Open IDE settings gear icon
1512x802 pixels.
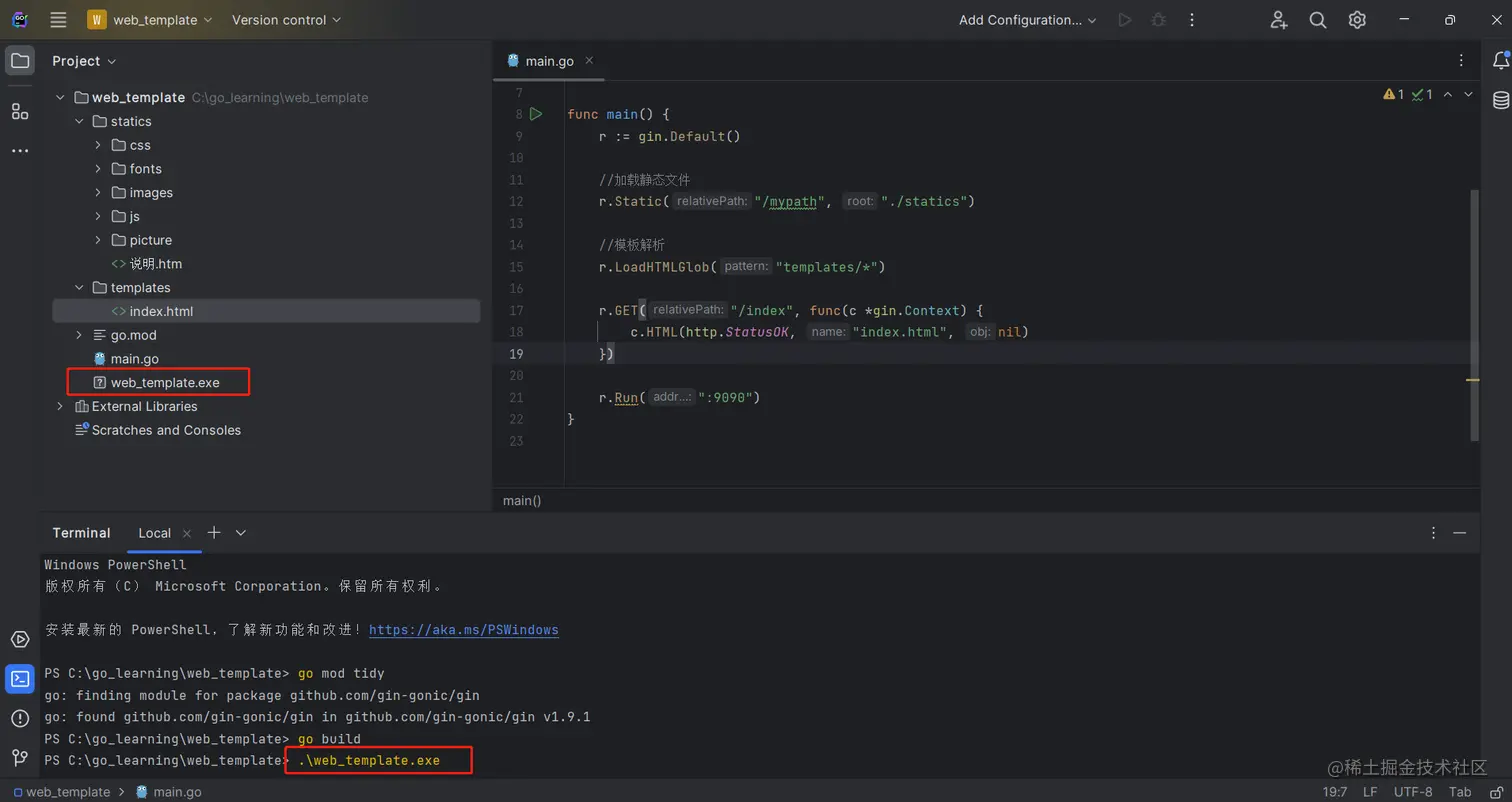coord(1357,20)
